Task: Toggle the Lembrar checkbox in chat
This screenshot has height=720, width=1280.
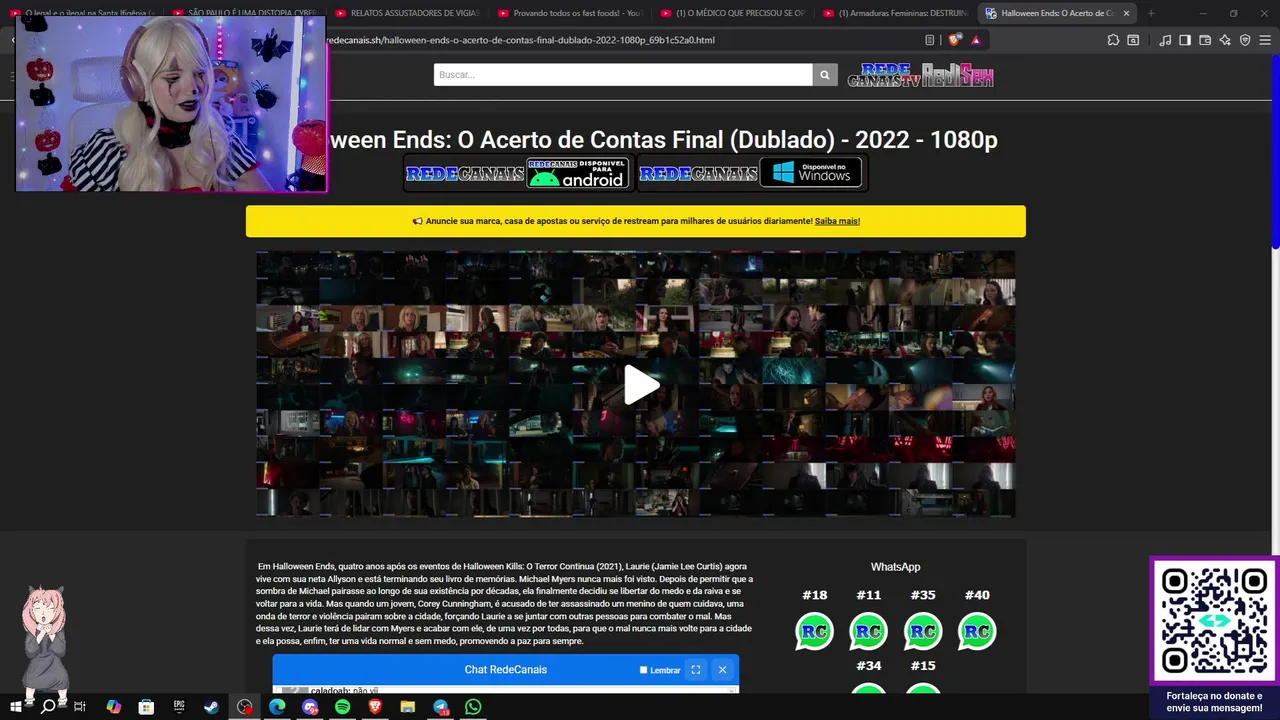Action: point(643,670)
